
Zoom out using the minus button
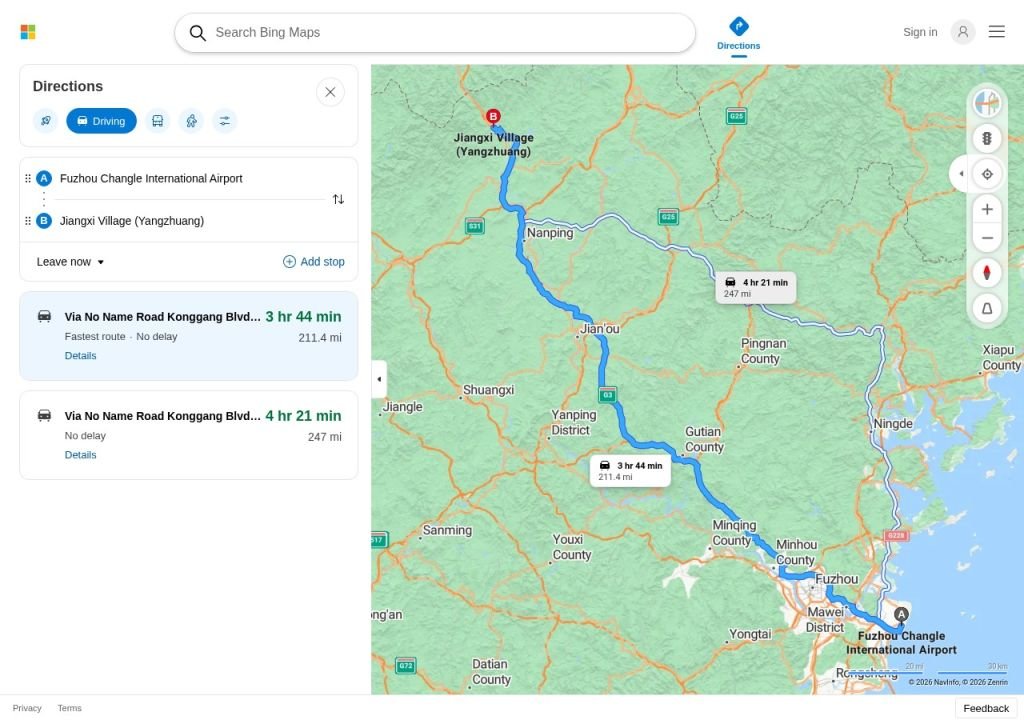[x=987, y=238]
